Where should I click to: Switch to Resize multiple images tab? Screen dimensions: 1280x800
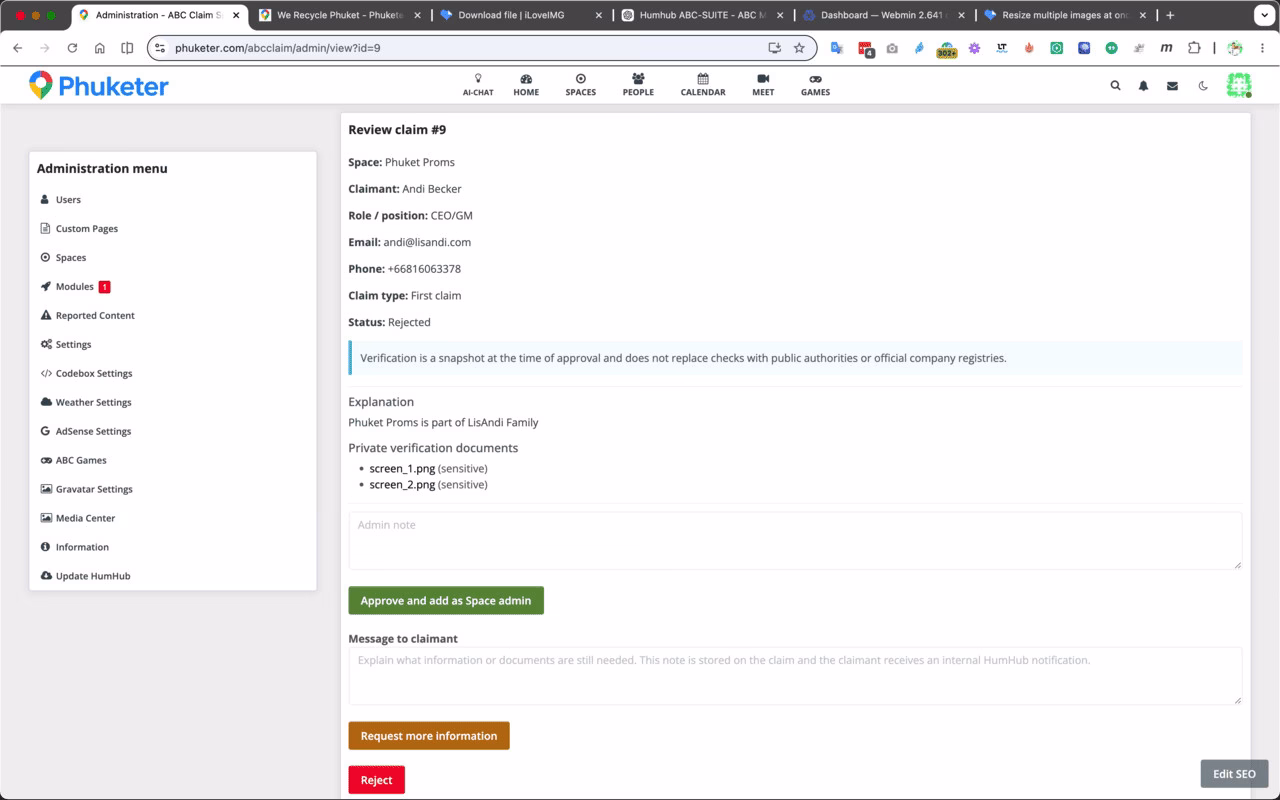pos(1066,15)
